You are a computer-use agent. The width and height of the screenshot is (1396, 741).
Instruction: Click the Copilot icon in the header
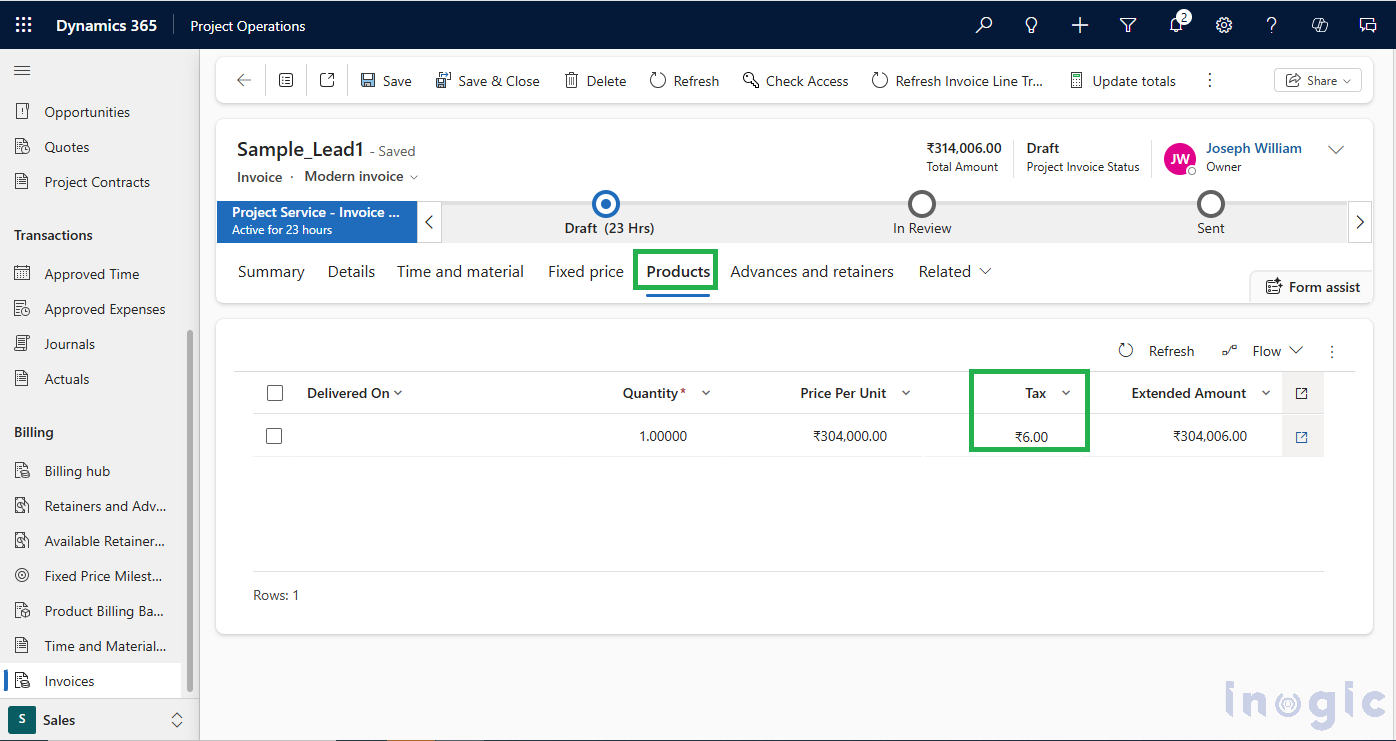(x=1319, y=25)
